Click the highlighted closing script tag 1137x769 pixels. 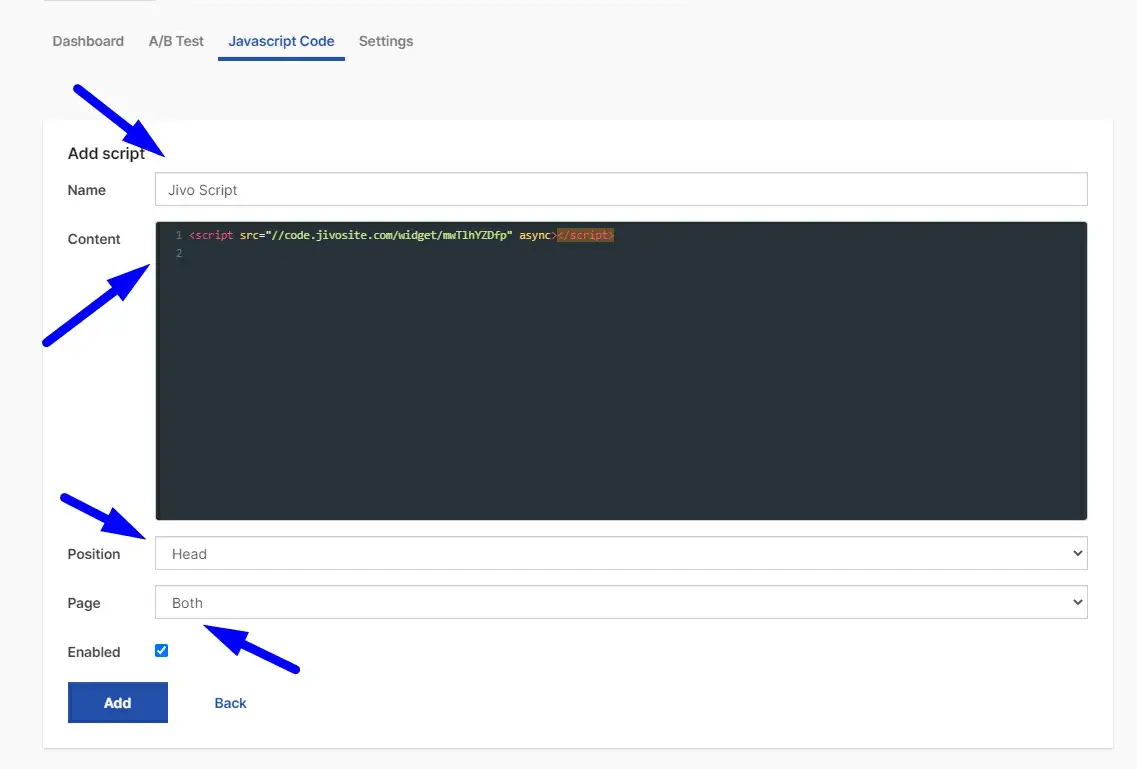[585, 235]
